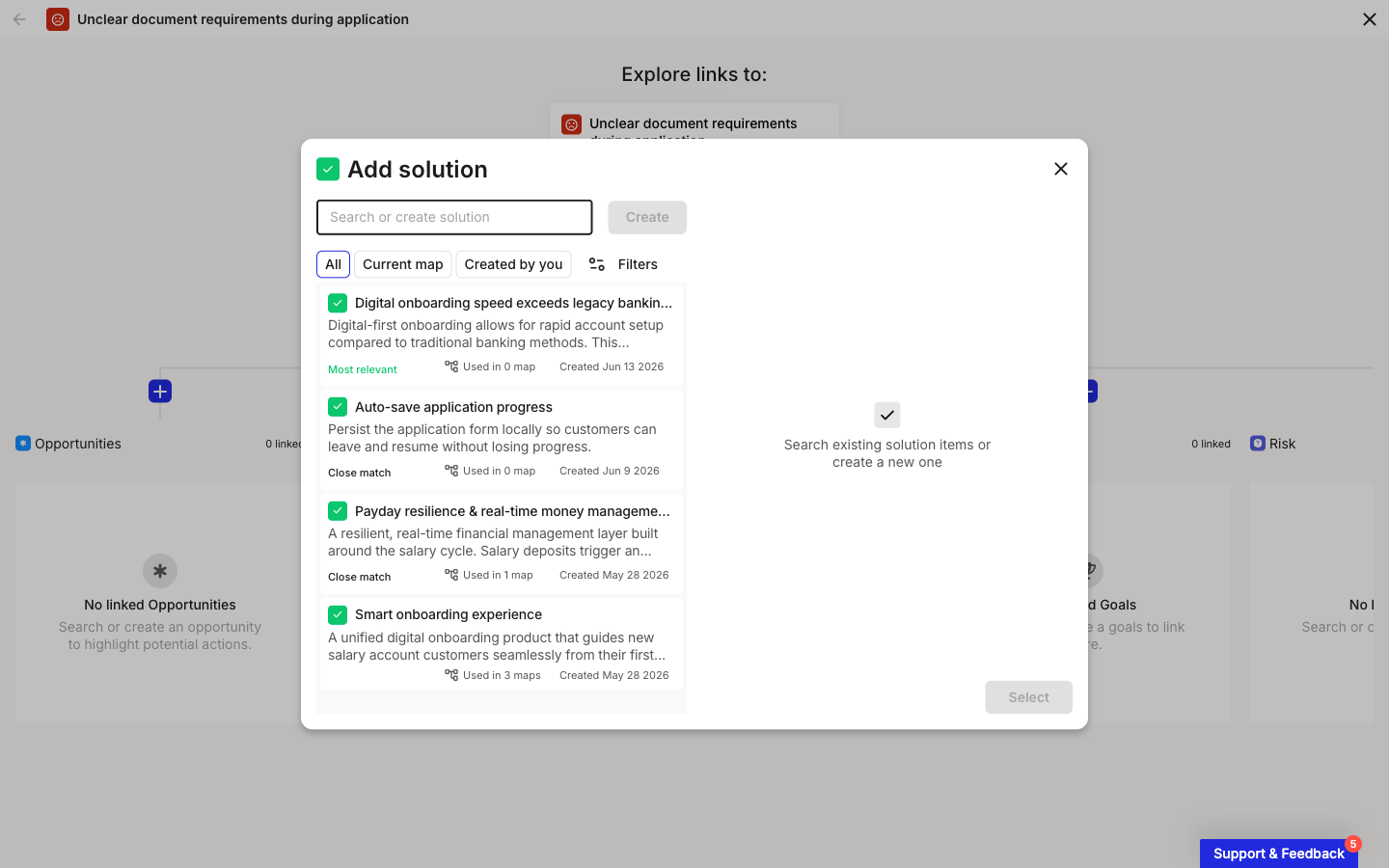The width and height of the screenshot is (1389, 868).
Task: Select 'Auto-save application progress' title
Action: pos(453,407)
